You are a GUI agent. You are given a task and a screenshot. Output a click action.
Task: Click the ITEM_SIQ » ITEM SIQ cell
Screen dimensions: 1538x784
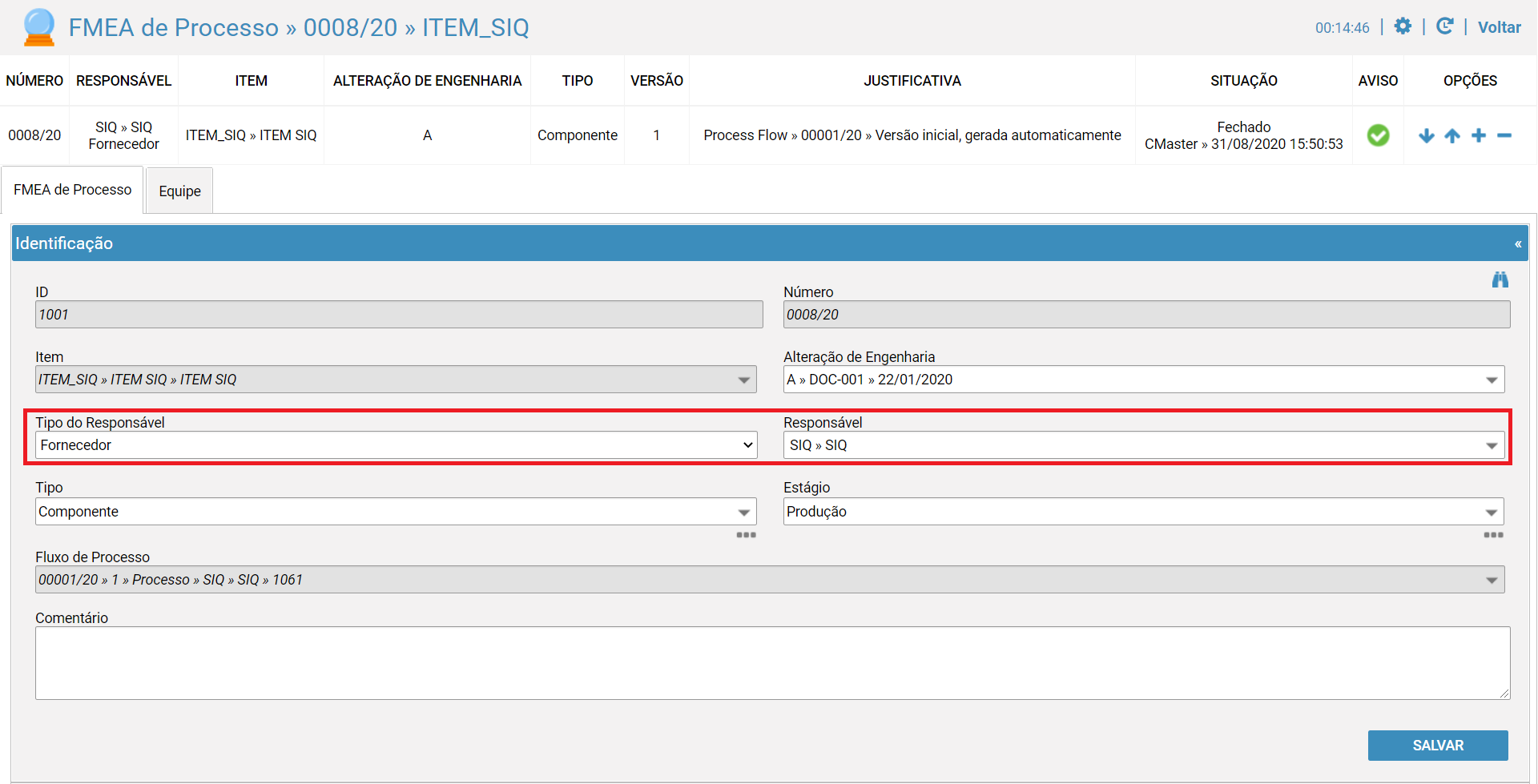(x=251, y=135)
